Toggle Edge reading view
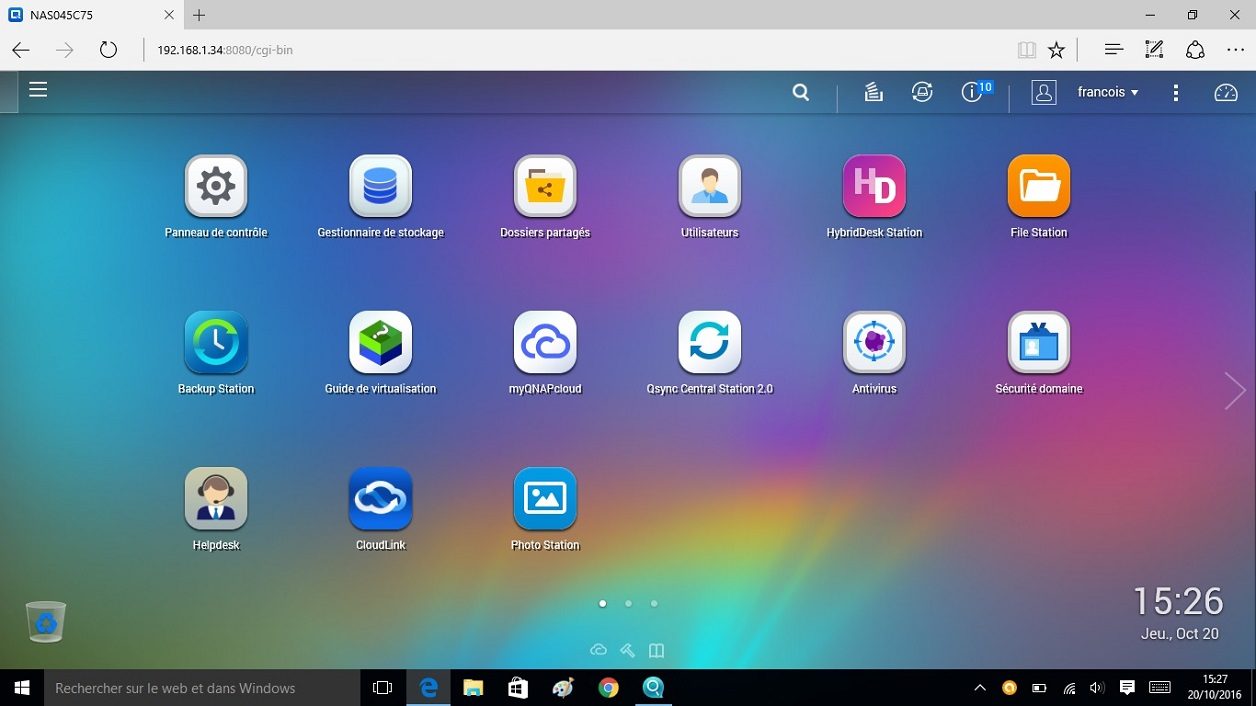Screen dimensions: 1256x706 (x=1026, y=50)
